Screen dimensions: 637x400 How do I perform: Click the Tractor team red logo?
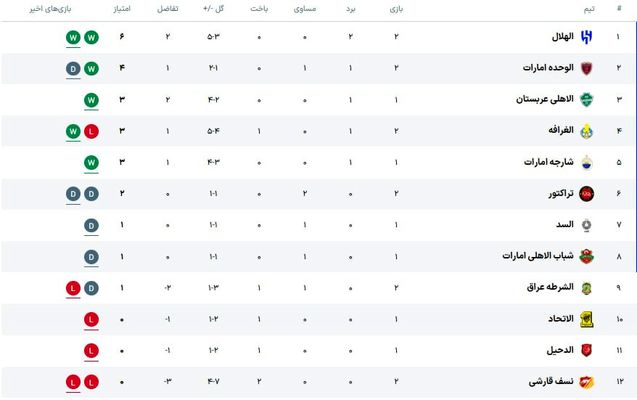(587, 193)
